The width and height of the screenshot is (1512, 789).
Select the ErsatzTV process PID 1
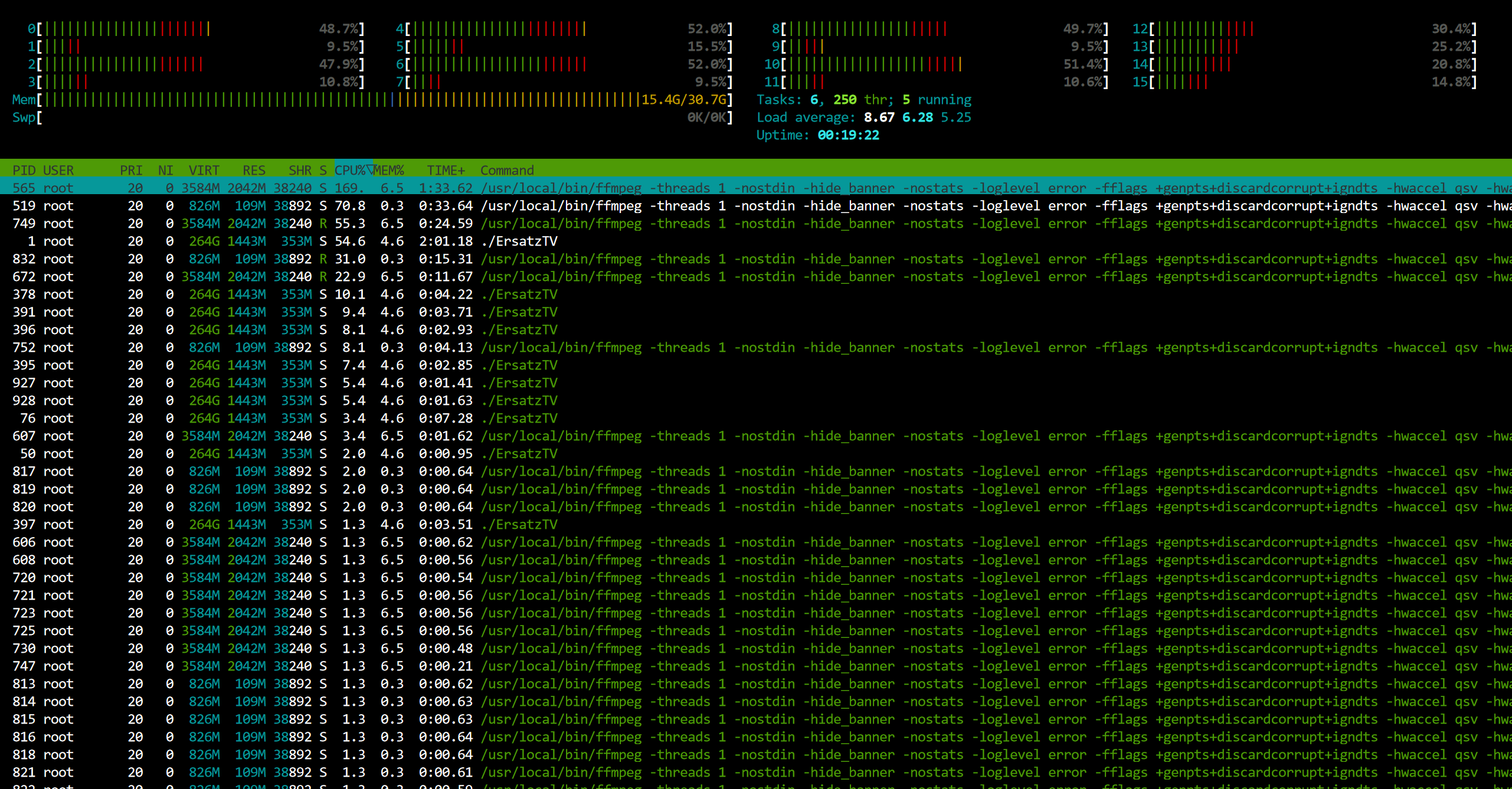click(x=756, y=241)
